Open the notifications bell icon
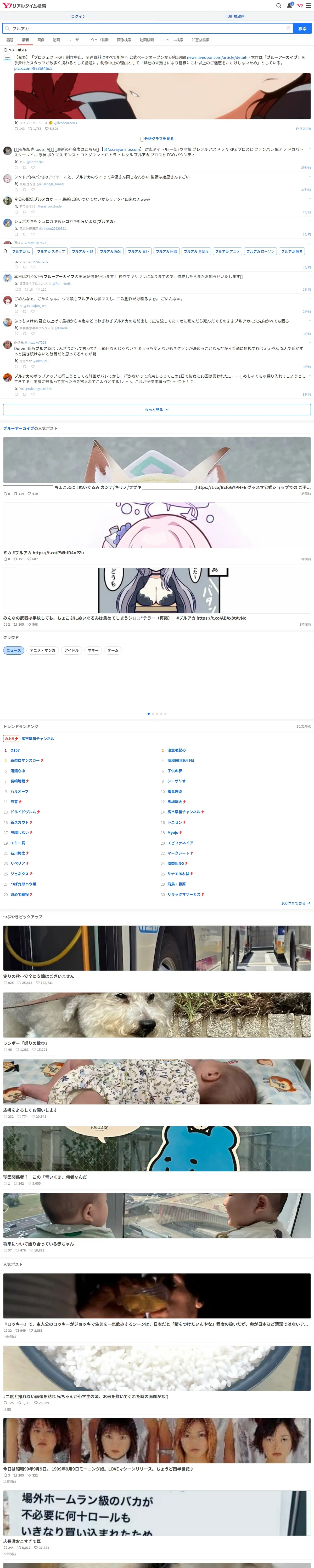Screen dimensions: 314x1568 (290, 5)
